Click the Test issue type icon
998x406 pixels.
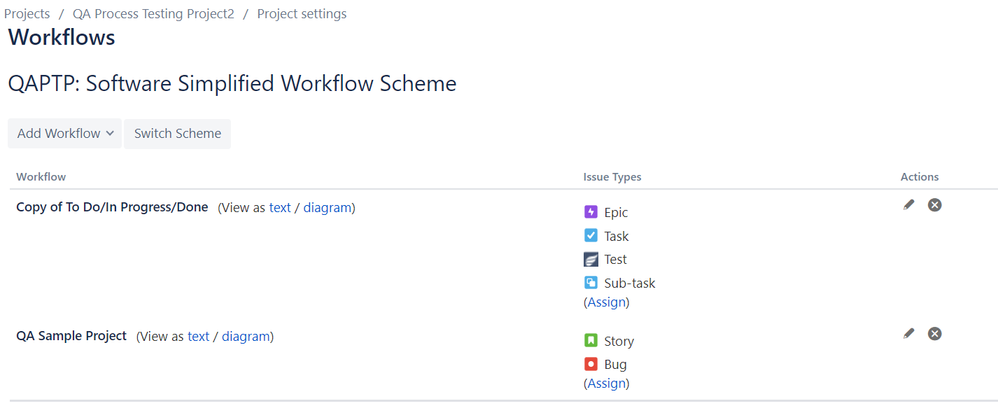click(x=591, y=259)
